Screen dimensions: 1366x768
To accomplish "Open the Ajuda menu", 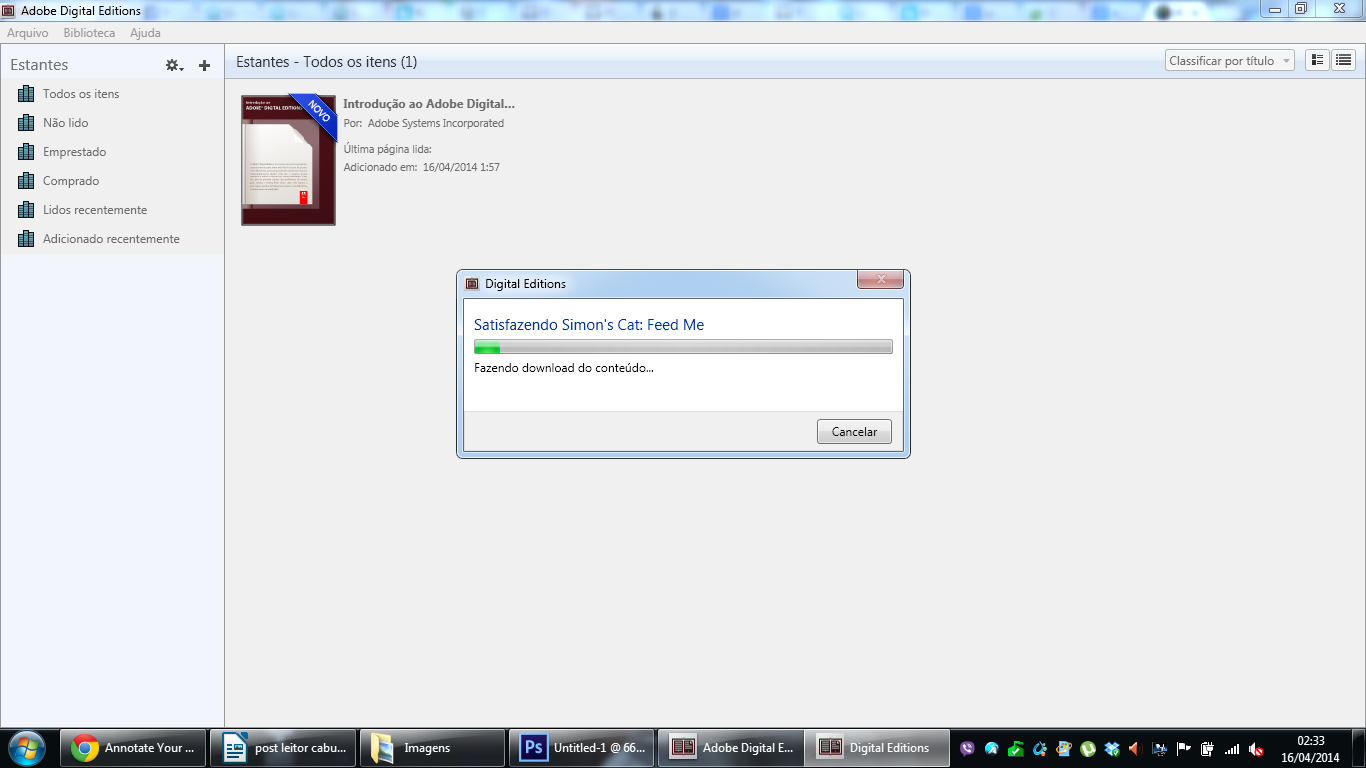I will (x=145, y=33).
